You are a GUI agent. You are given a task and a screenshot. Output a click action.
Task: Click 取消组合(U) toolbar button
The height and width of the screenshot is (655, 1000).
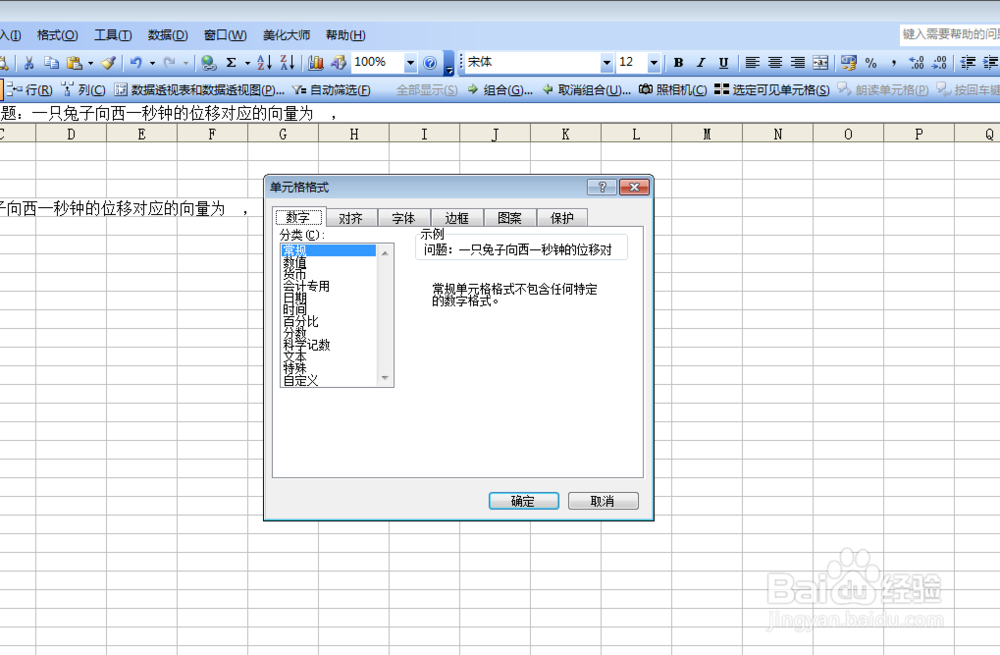click(x=587, y=90)
